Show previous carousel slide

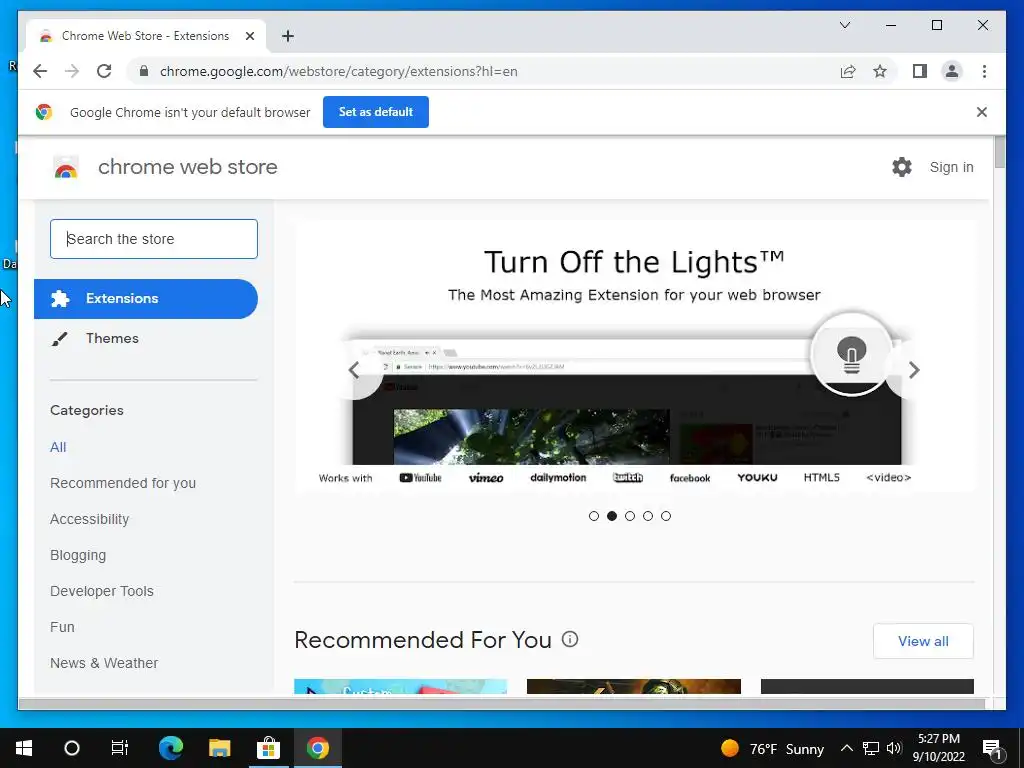[x=354, y=370]
